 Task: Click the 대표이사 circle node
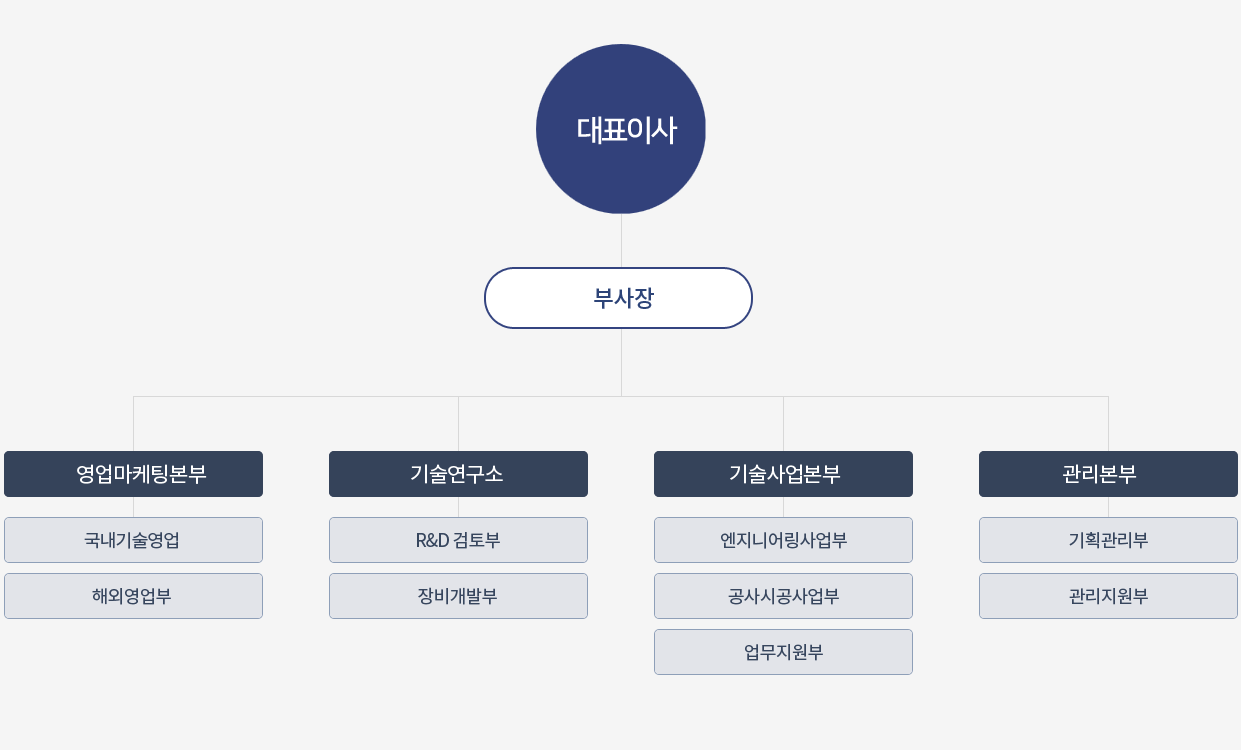(x=621, y=129)
